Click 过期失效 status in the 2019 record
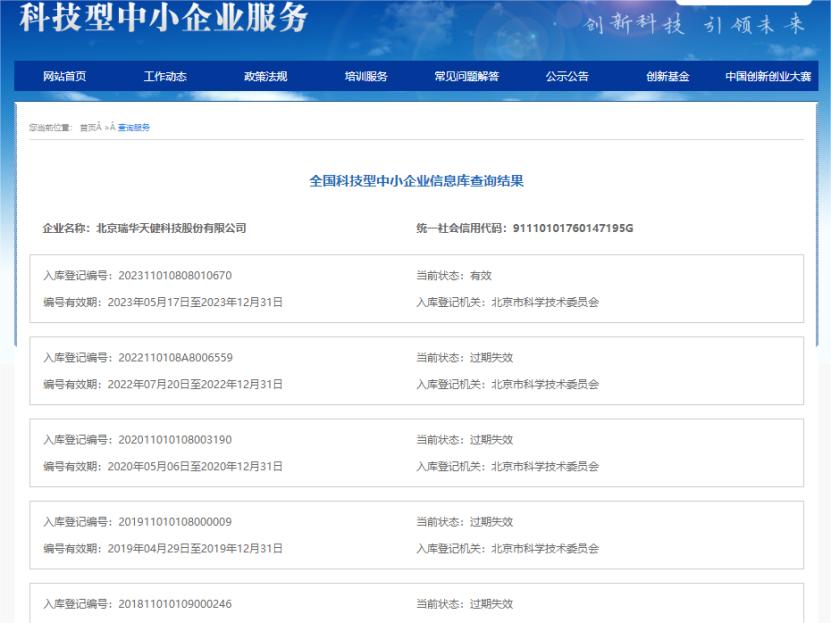831x623 pixels. click(491, 522)
